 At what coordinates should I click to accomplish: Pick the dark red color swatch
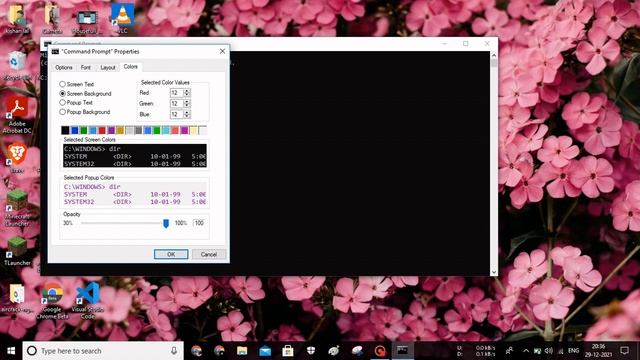[102, 130]
